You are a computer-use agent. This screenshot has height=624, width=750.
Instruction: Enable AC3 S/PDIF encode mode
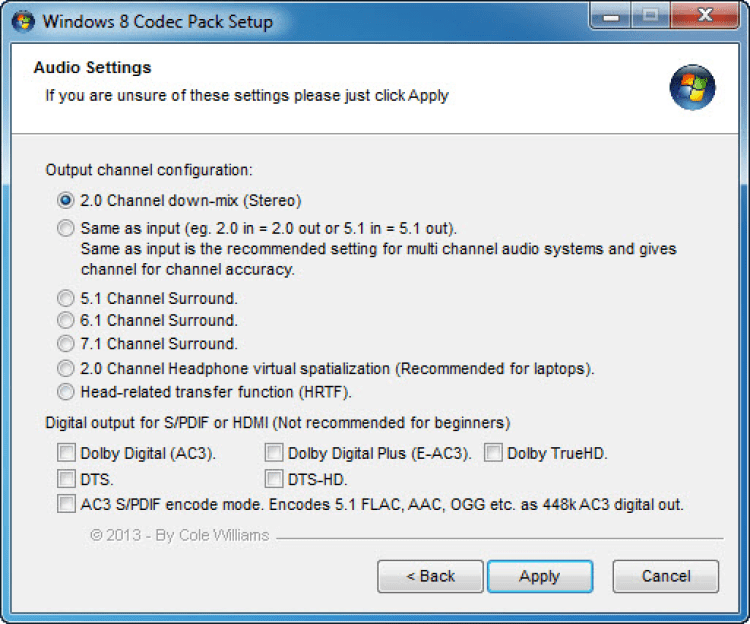point(67,504)
